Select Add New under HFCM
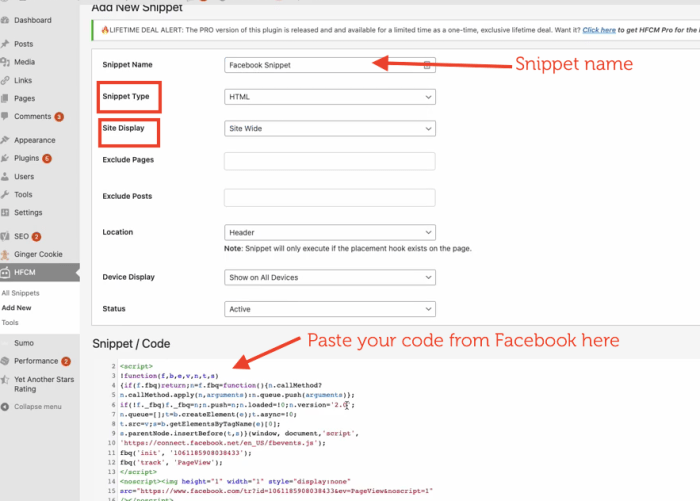 coord(17,308)
